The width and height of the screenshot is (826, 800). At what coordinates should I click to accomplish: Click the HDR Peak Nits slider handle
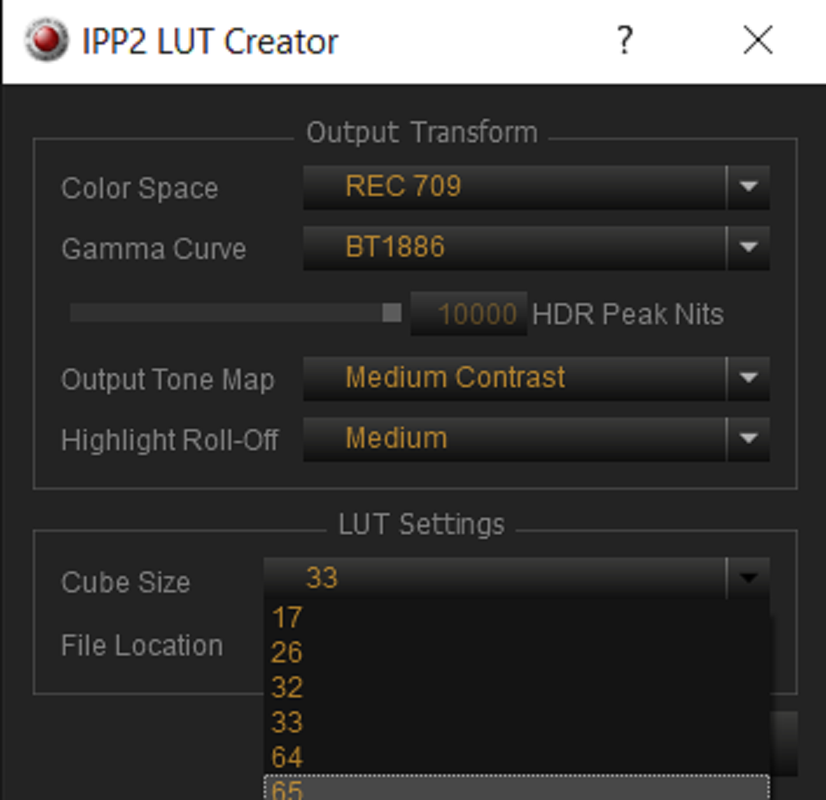[391, 313]
